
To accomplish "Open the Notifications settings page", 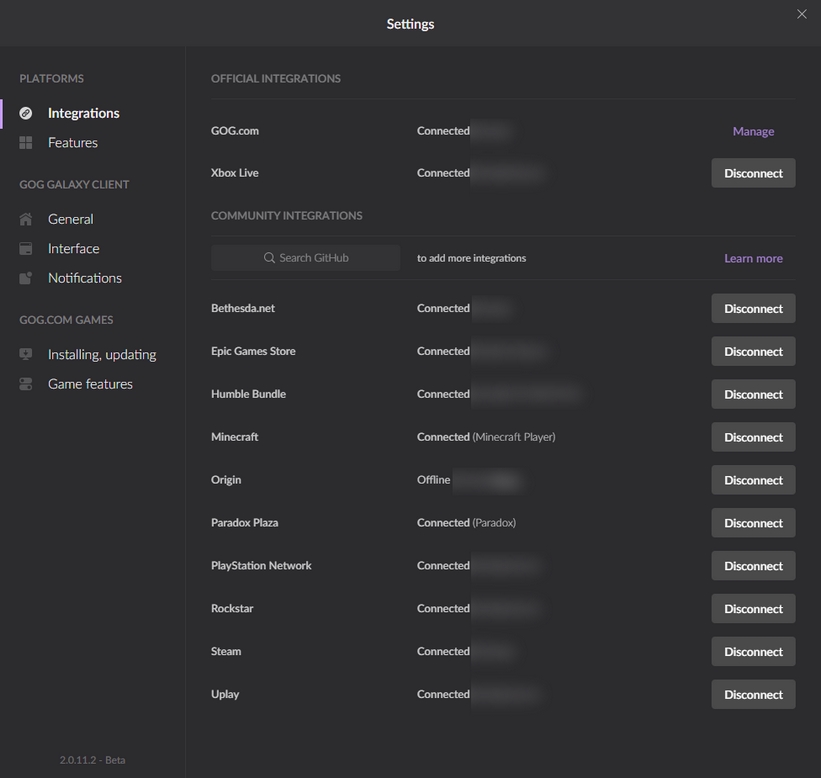I will tap(84, 278).
